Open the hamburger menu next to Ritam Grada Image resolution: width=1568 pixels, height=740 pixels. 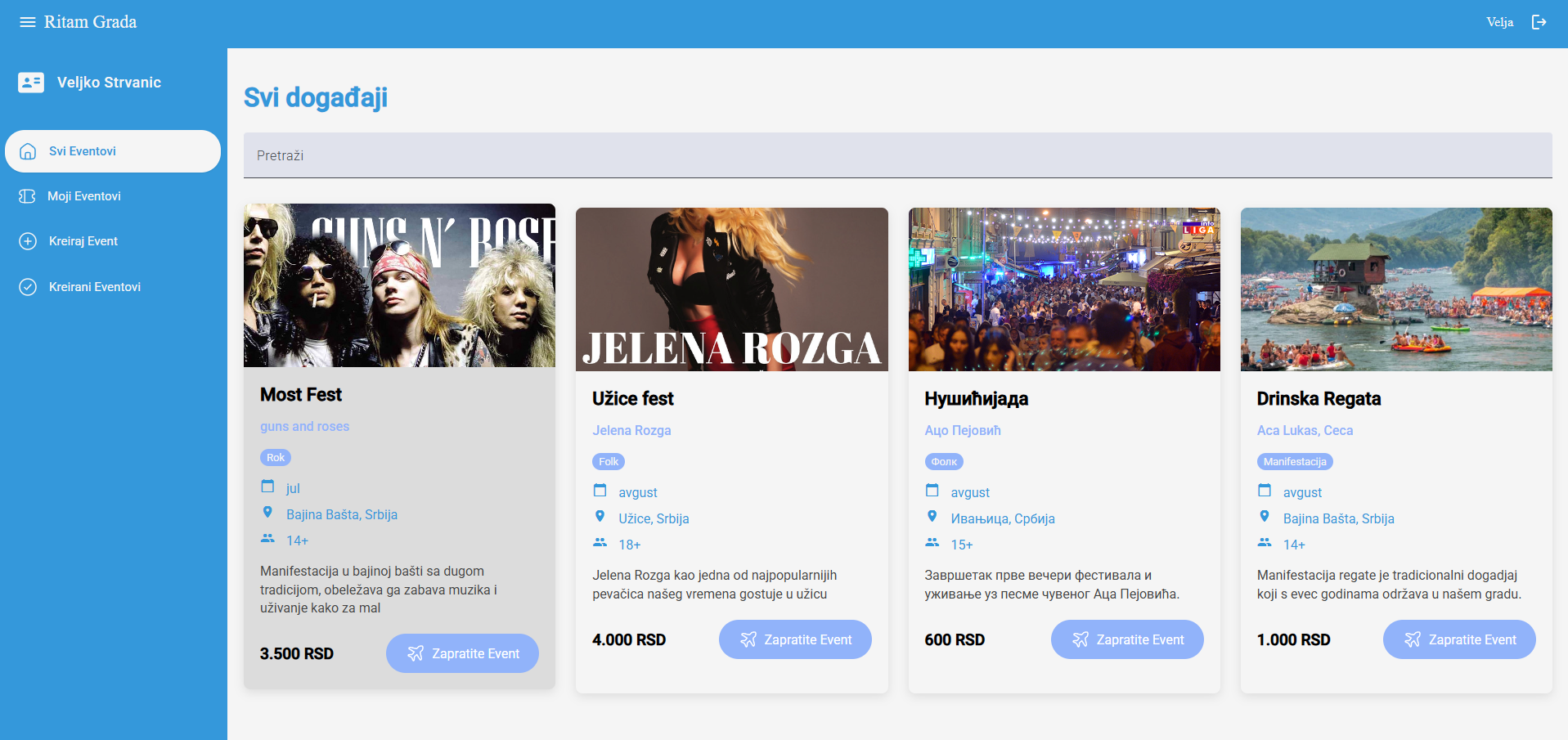tap(28, 22)
